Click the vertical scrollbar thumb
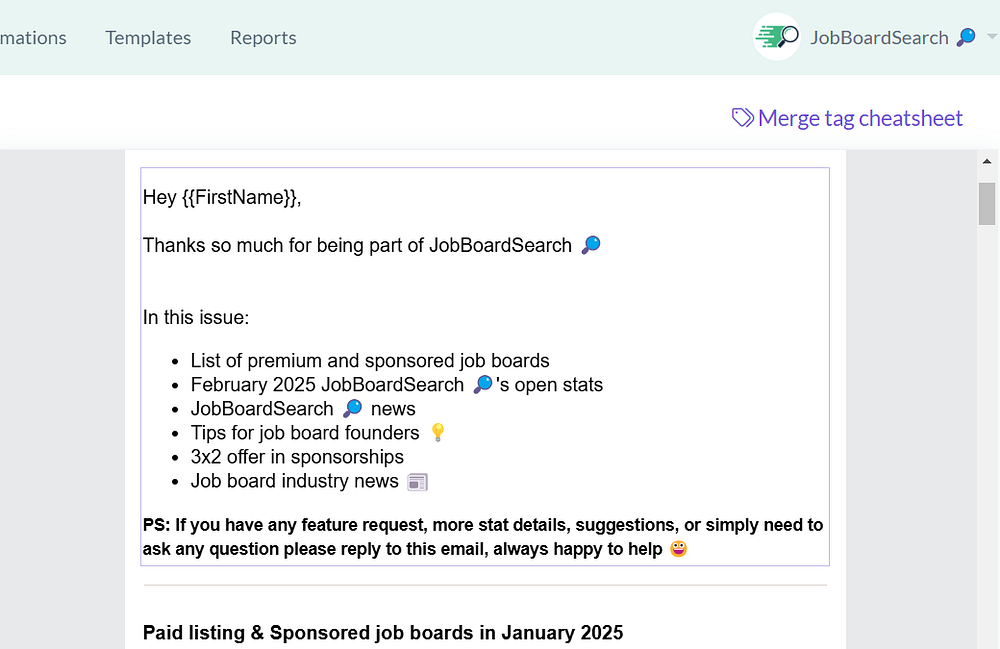This screenshot has width=1000, height=649. tap(987, 204)
